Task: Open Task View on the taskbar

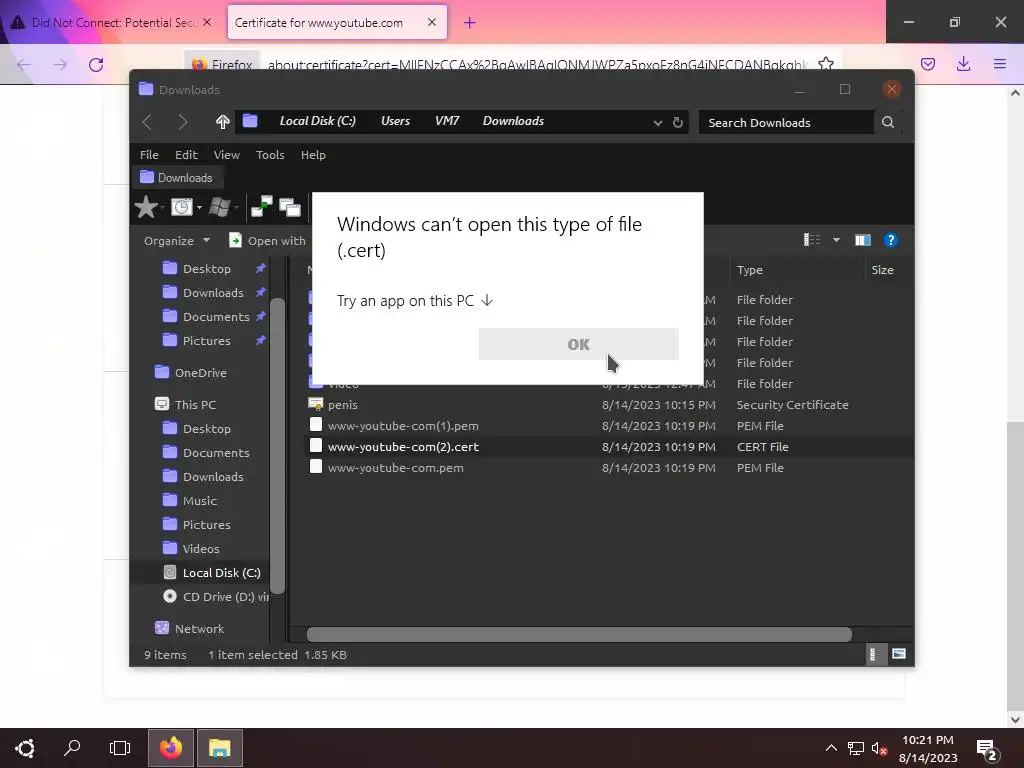Action: (120, 748)
